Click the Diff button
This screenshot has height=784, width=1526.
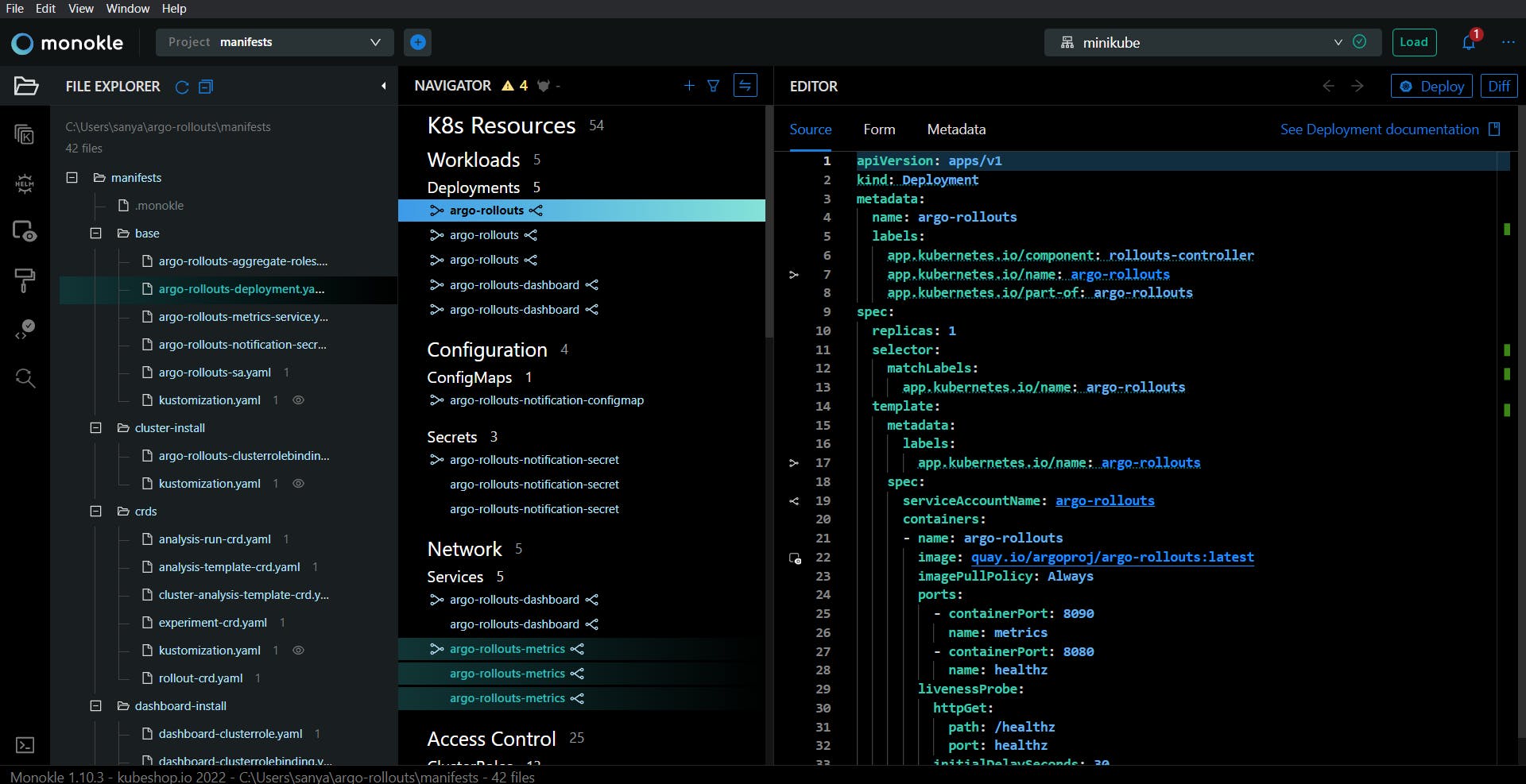click(1499, 86)
